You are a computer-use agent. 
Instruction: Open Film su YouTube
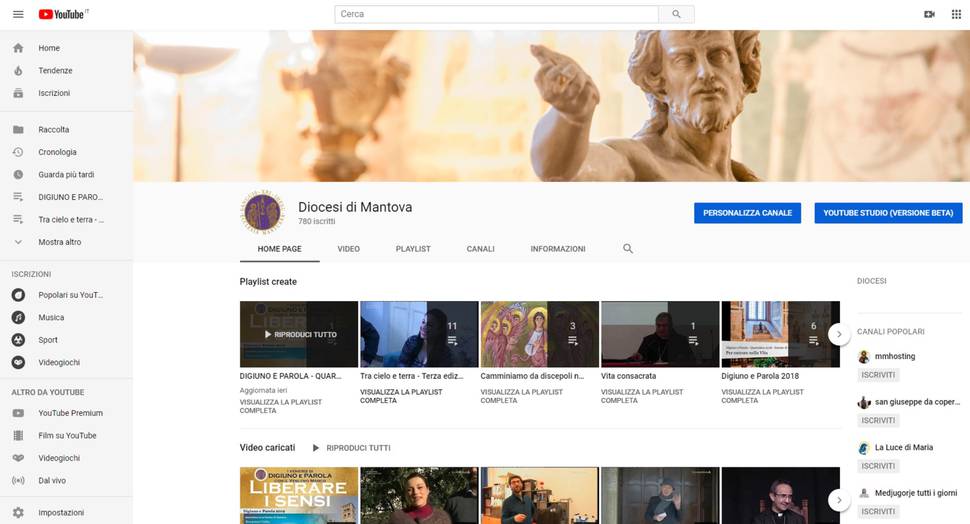(x=66, y=436)
